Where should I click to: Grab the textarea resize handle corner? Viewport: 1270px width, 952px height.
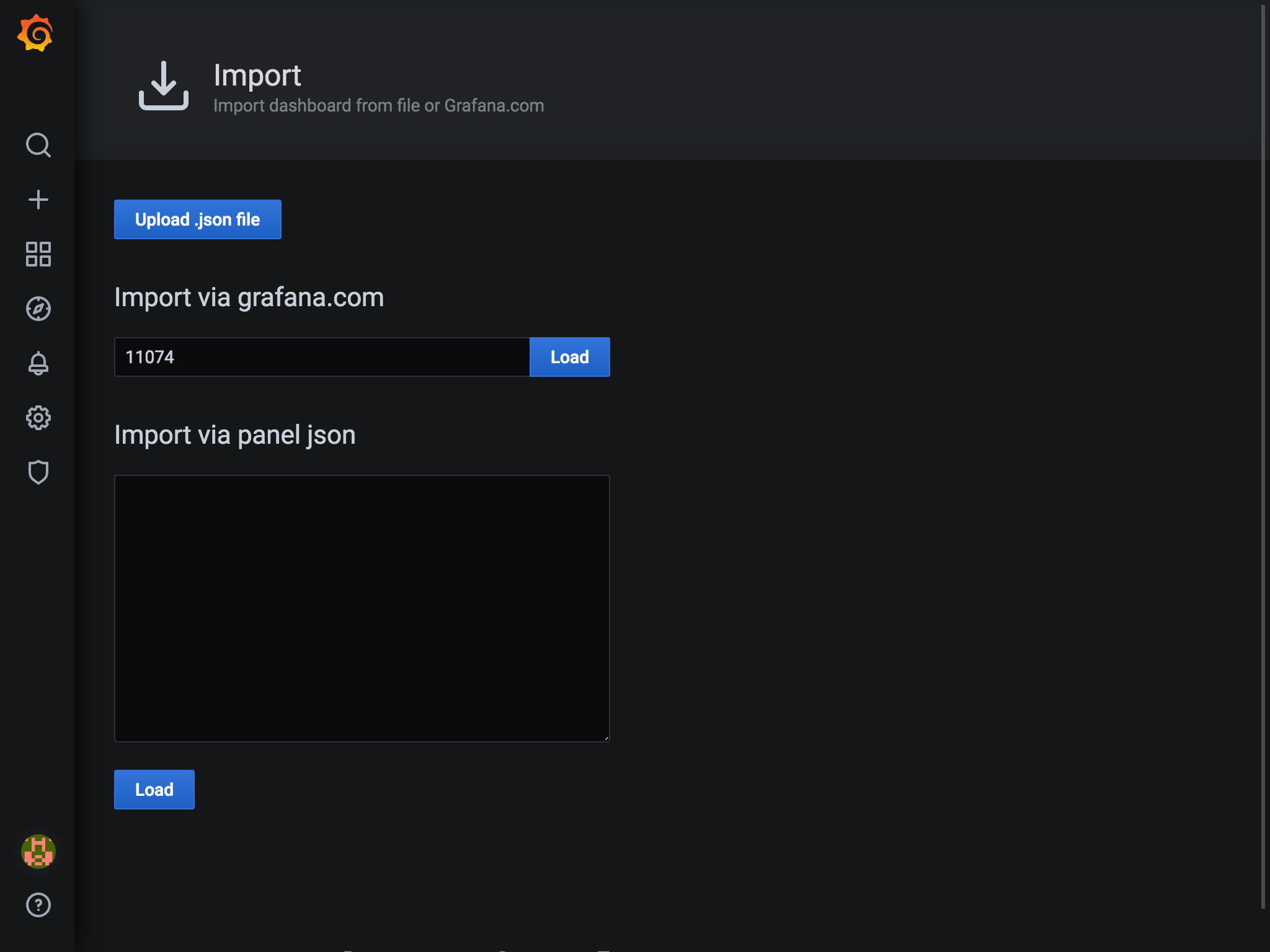(x=606, y=738)
